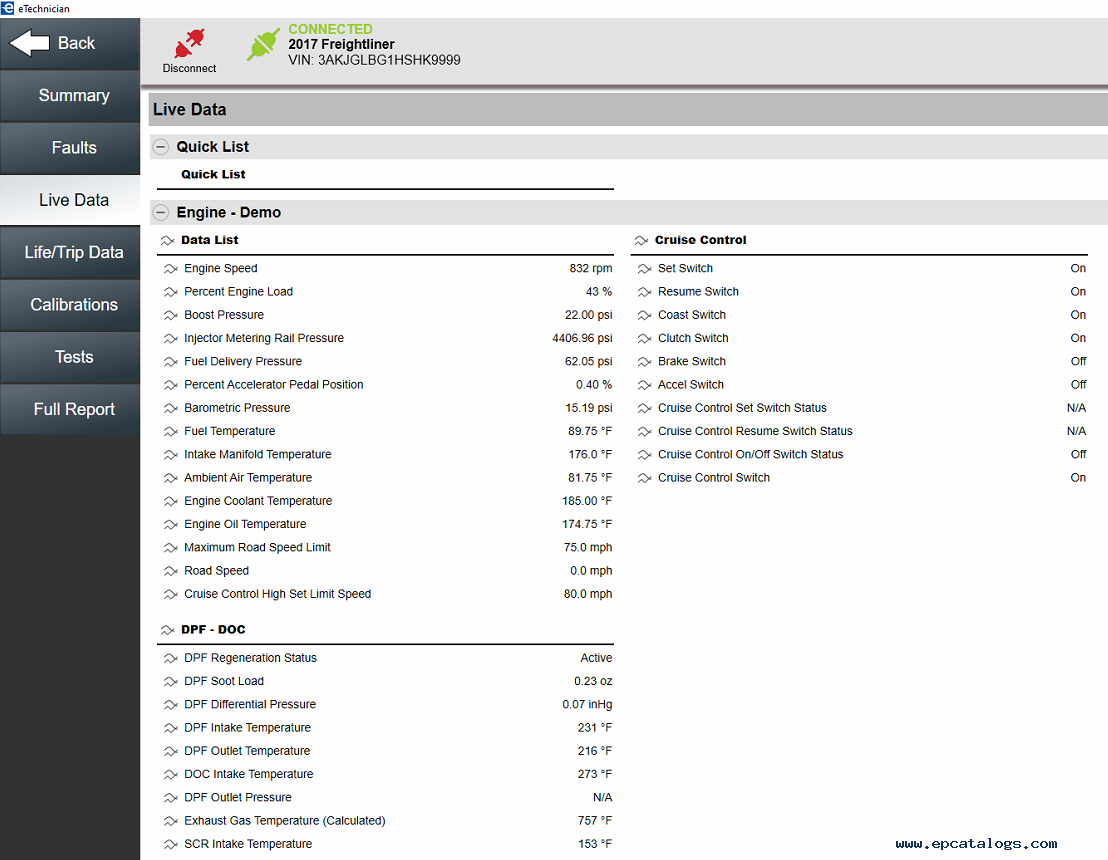The height and width of the screenshot is (860, 1108).
Task: Click the graph icon for Accel Switch
Action: 644,385
